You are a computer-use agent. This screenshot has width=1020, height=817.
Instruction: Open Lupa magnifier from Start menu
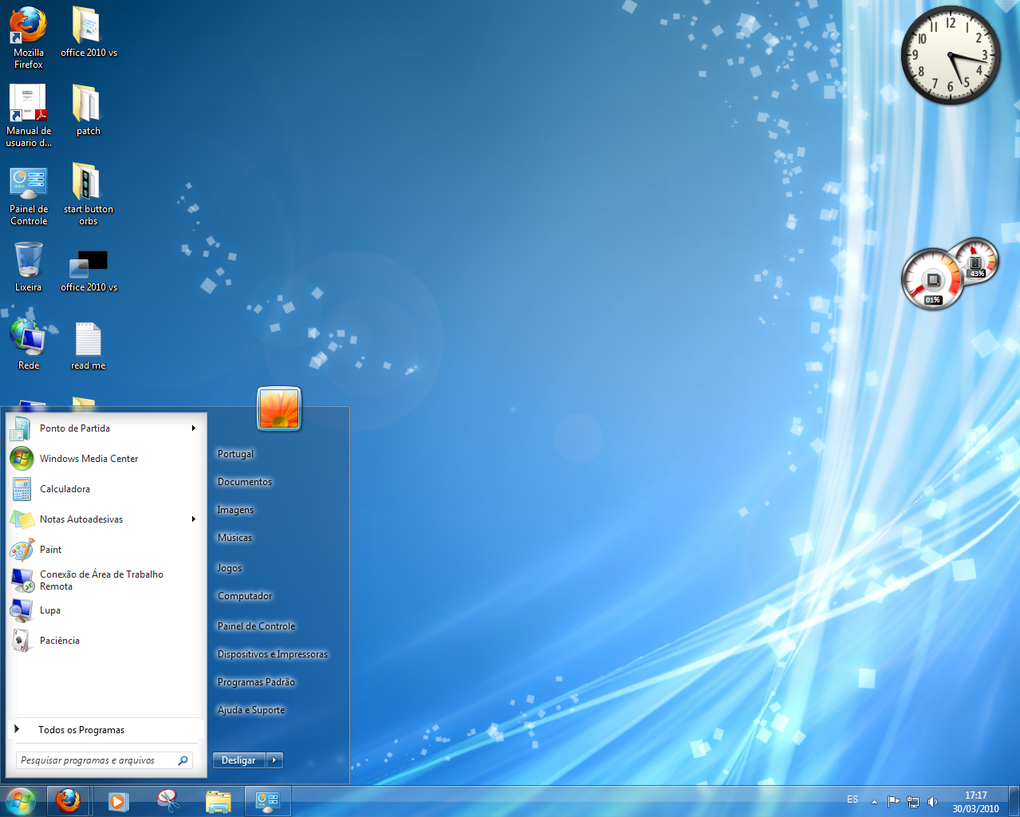coord(106,610)
